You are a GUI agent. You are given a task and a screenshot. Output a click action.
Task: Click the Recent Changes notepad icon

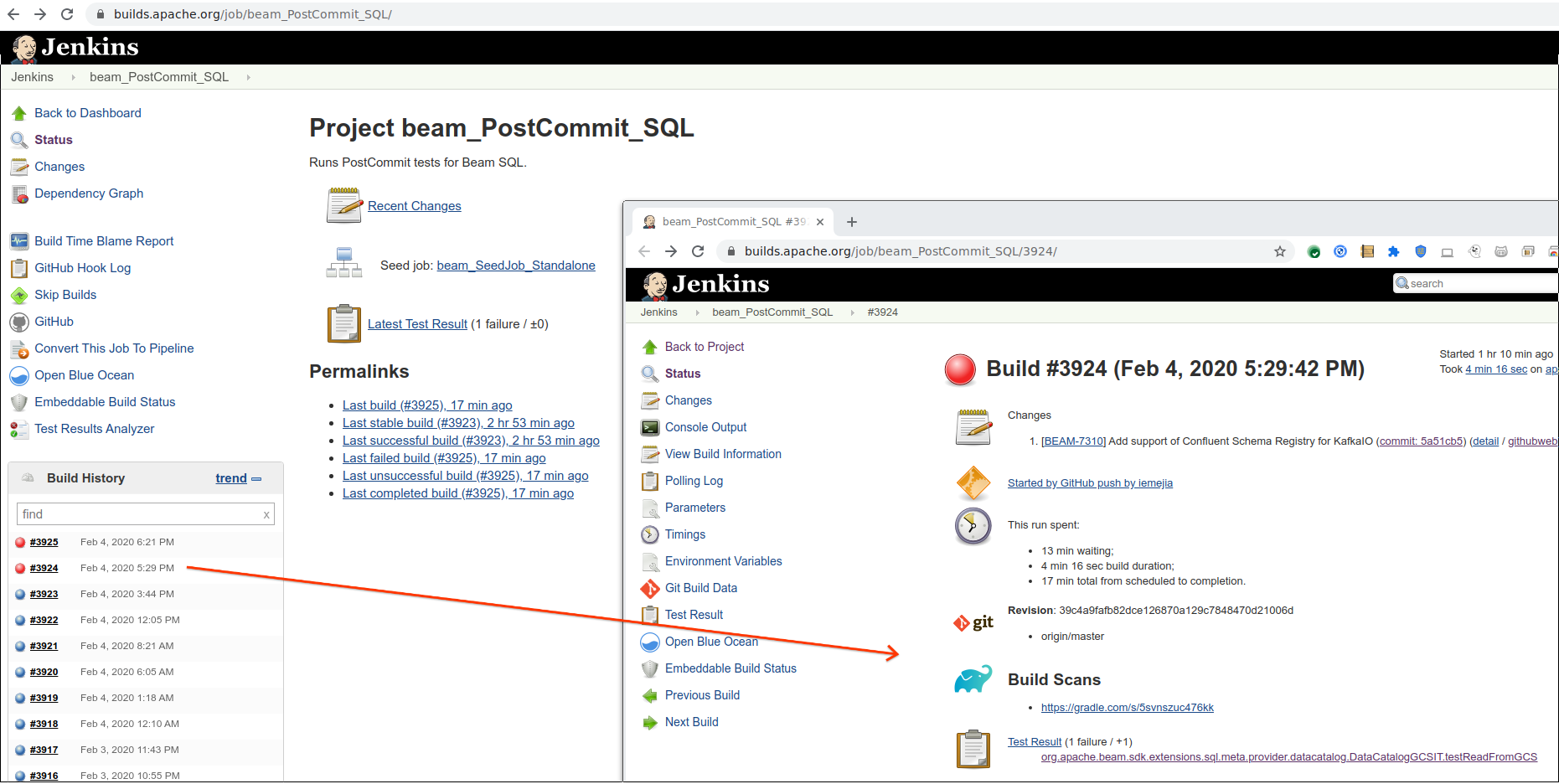343,205
